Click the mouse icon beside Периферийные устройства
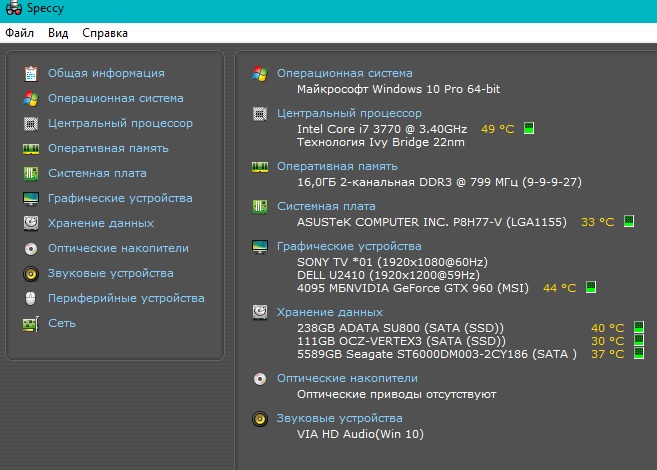This screenshot has width=657, height=470. point(31,298)
